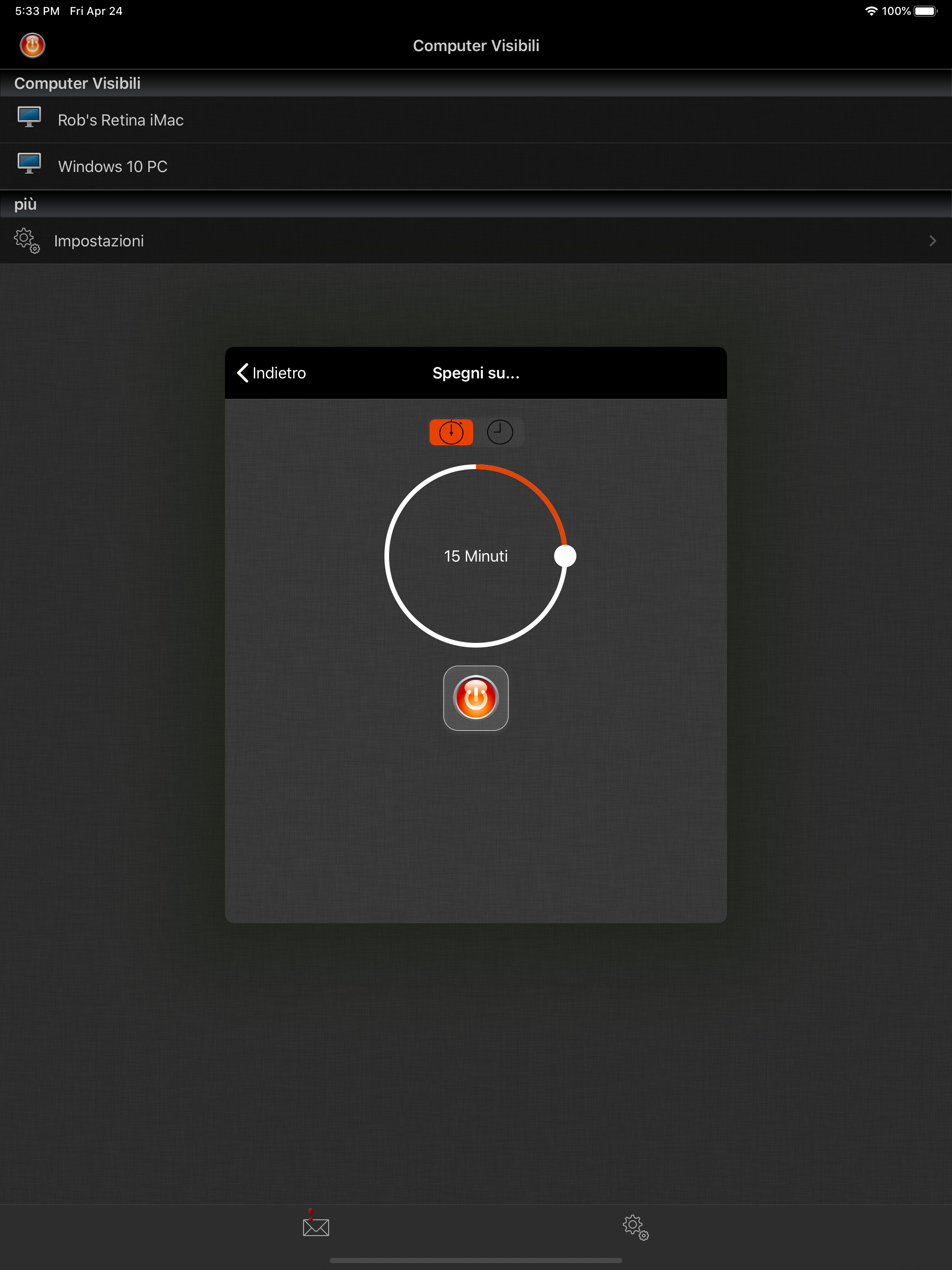Switch to clock time schedule mode

pyautogui.click(x=500, y=432)
